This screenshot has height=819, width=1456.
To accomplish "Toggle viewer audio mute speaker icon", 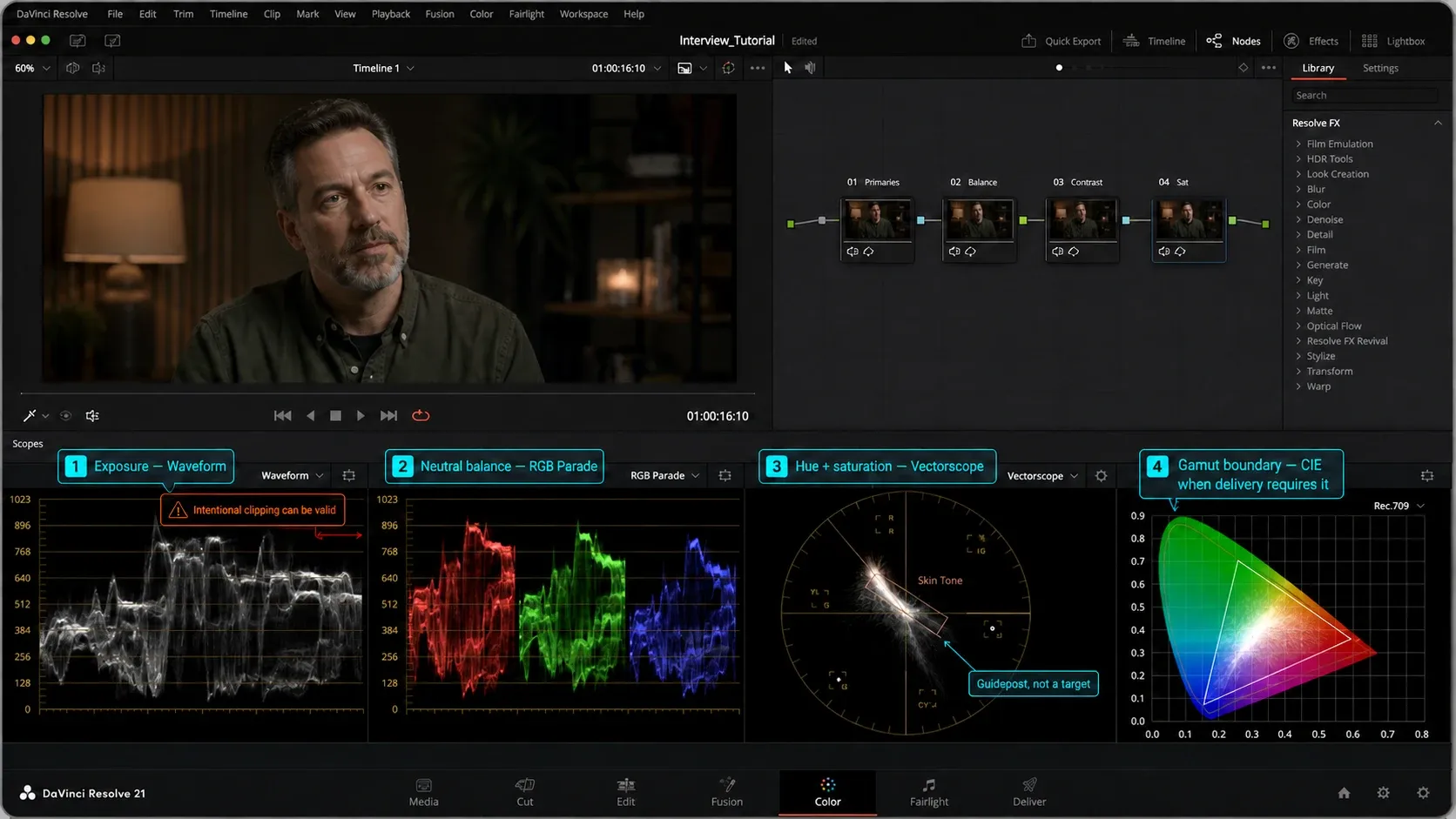I will (92, 416).
